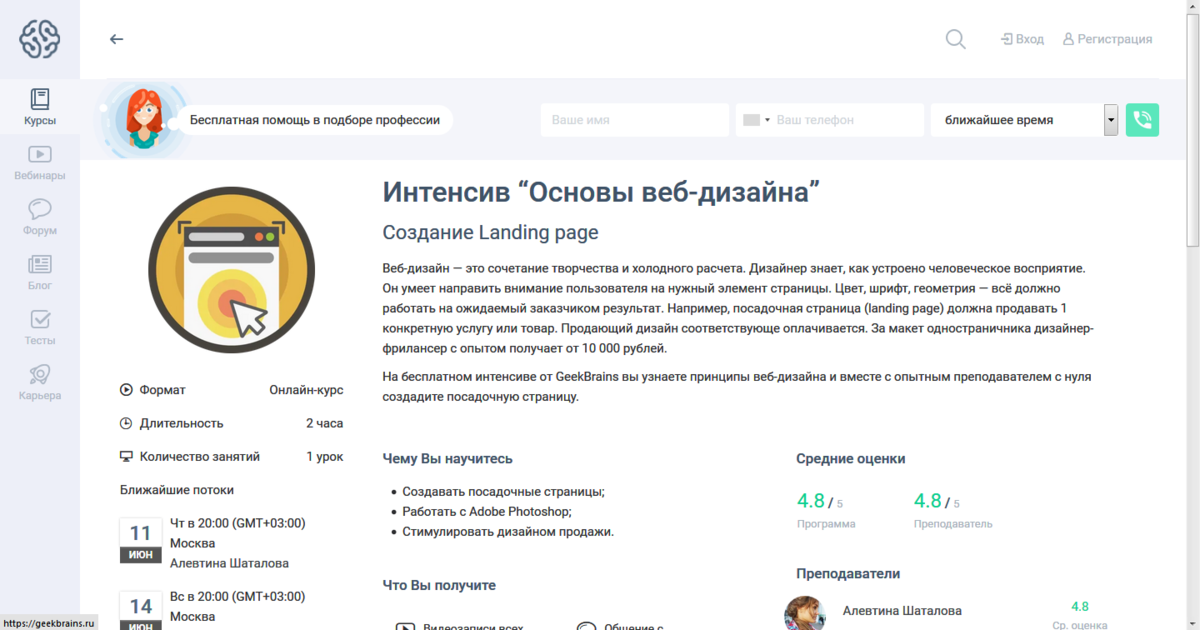Image resolution: width=1200 pixels, height=630 pixels.
Task: Open the search magnifier icon
Action: pos(955,39)
